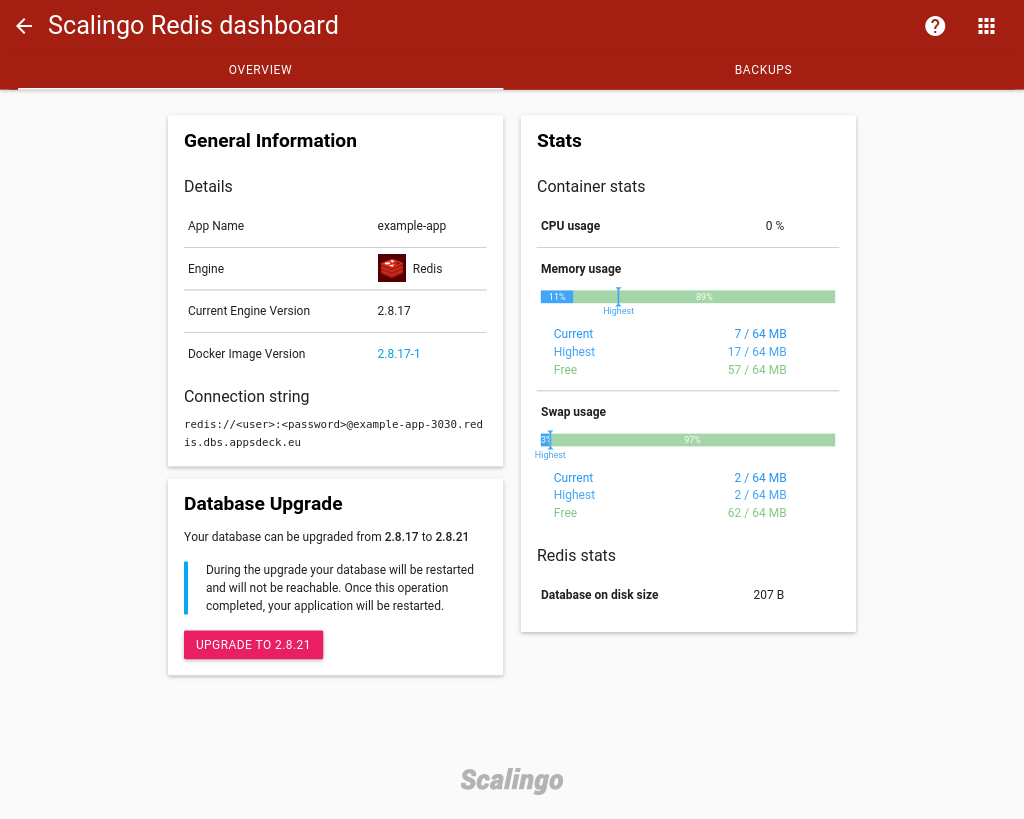Click the database on disk size value 207 B

[x=769, y=594]
